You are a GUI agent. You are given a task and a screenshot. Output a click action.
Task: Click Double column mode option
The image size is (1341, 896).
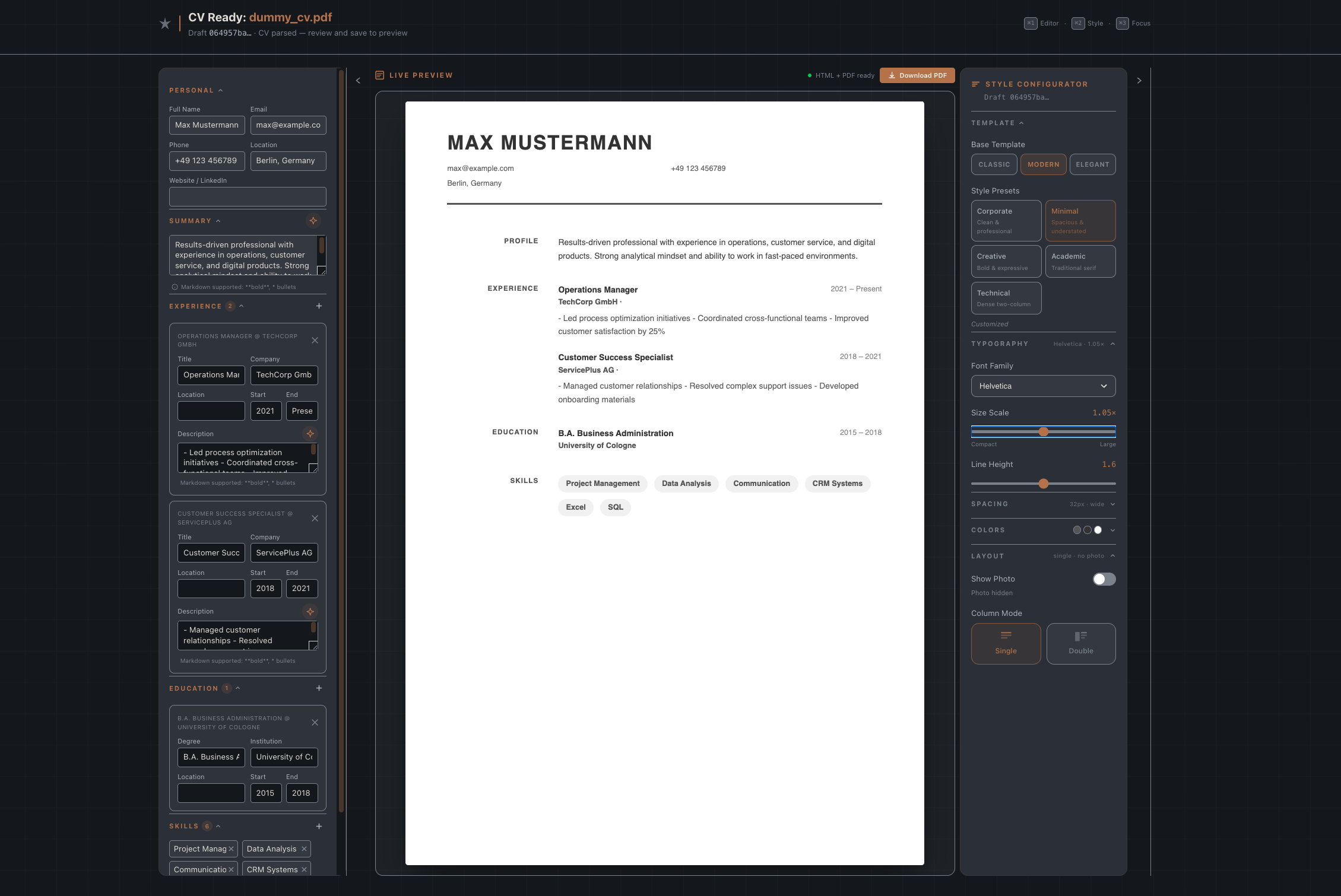(x=1080, y=644)
